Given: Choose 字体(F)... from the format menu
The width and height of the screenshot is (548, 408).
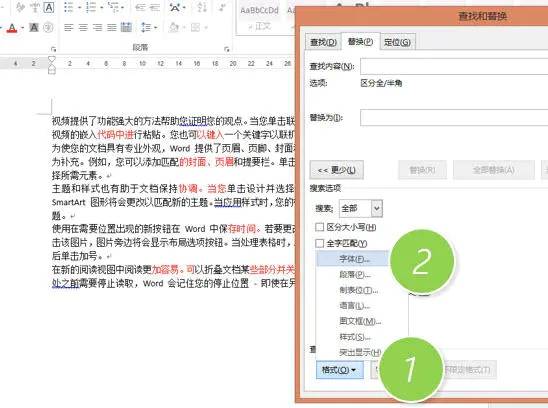Looking at the screenshot, I should [x=352, y=259].
